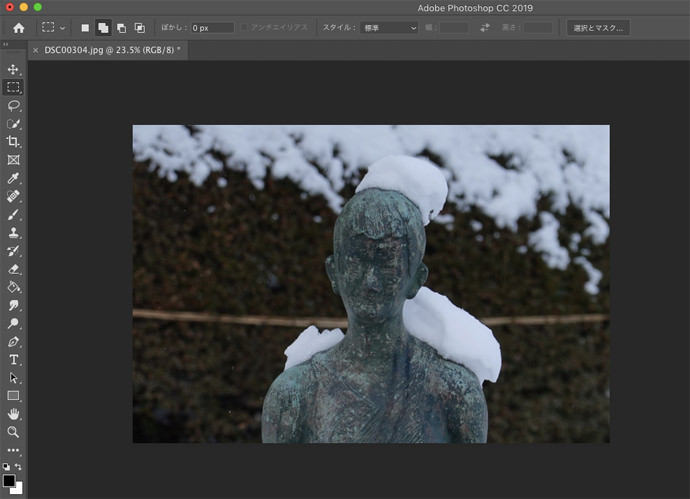Screen dimensions: 690x499
Task: Select the Rectangular Marquee tool
Action: coord(13,87)
